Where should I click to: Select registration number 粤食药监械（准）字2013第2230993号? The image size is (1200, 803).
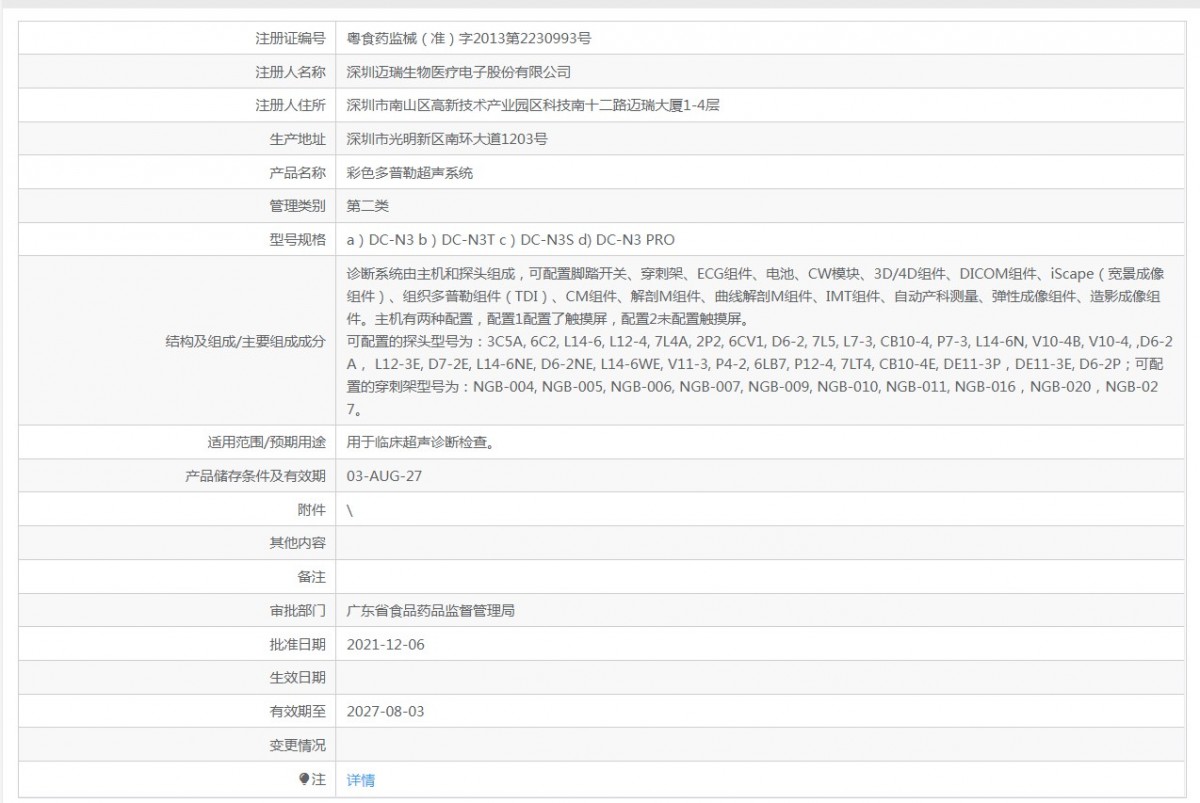point(469,38)
